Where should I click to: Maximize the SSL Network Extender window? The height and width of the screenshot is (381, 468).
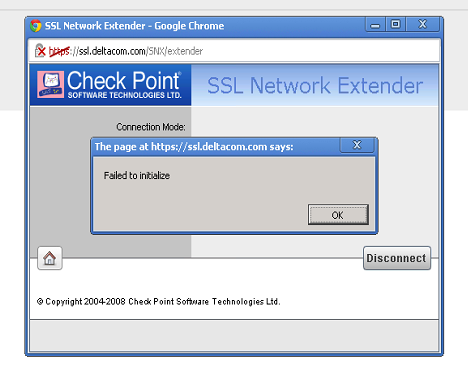tap(396, 24)
